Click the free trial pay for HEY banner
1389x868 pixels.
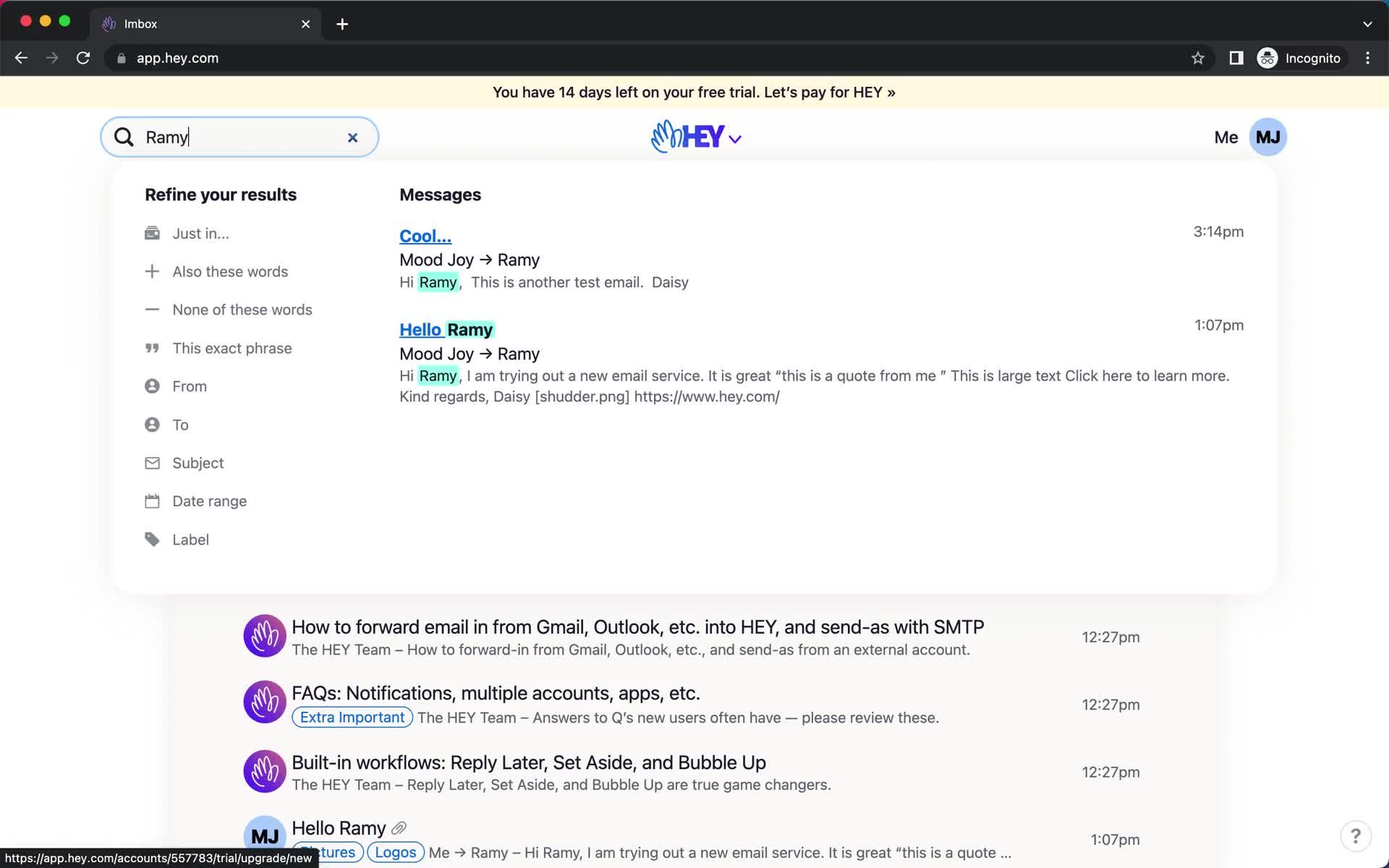694,93
